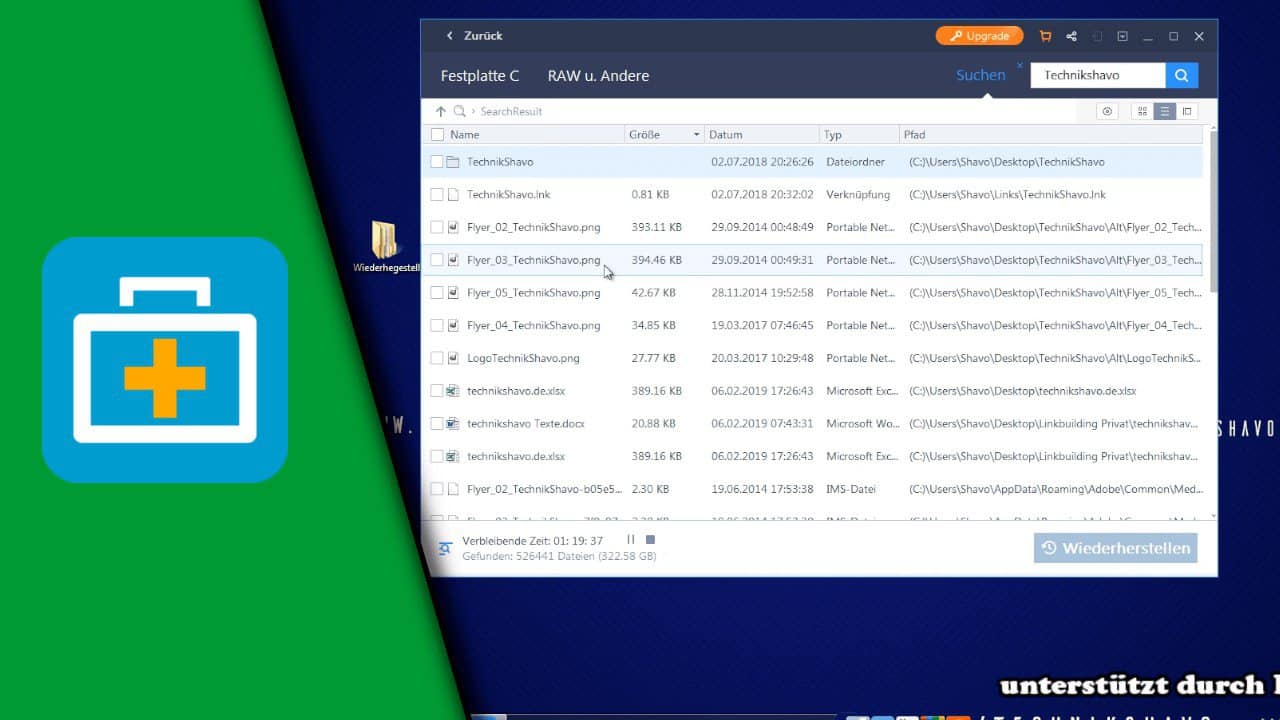Screen dimensions: 1280x720
Task: Click the back chevron next to Zurück
Action: click(450, 36)
